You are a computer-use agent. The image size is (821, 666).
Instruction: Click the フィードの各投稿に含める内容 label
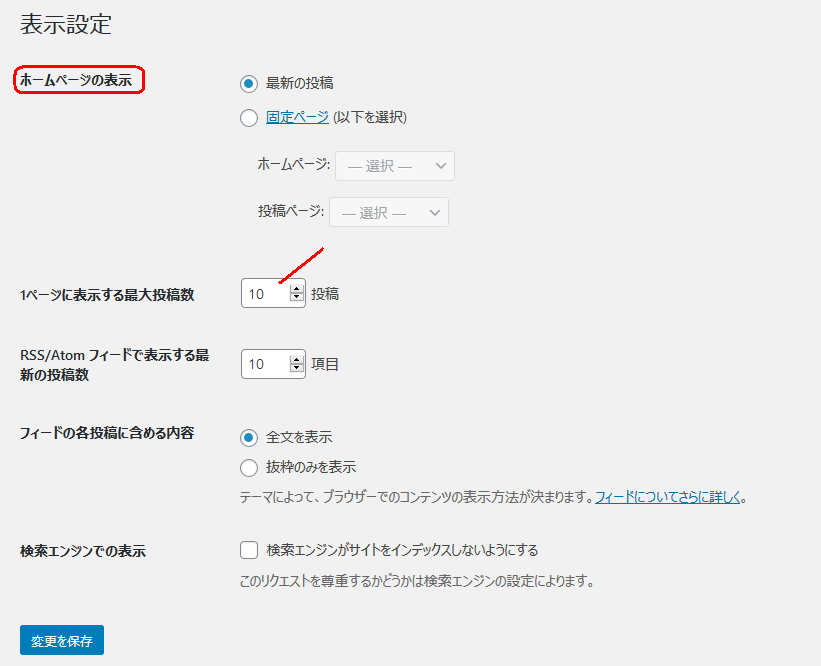pyautogui.click(x=107, y=433)
